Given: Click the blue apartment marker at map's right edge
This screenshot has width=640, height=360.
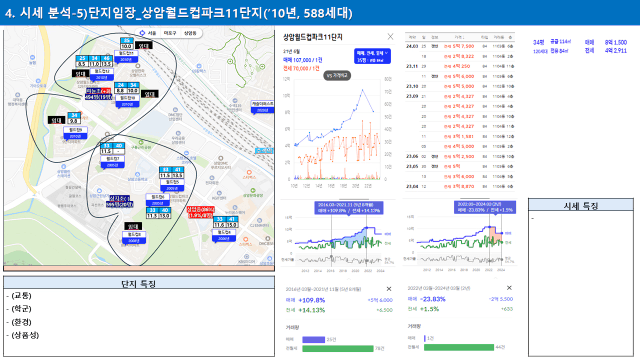Looking at the screenshot, I should click(262, 107).
